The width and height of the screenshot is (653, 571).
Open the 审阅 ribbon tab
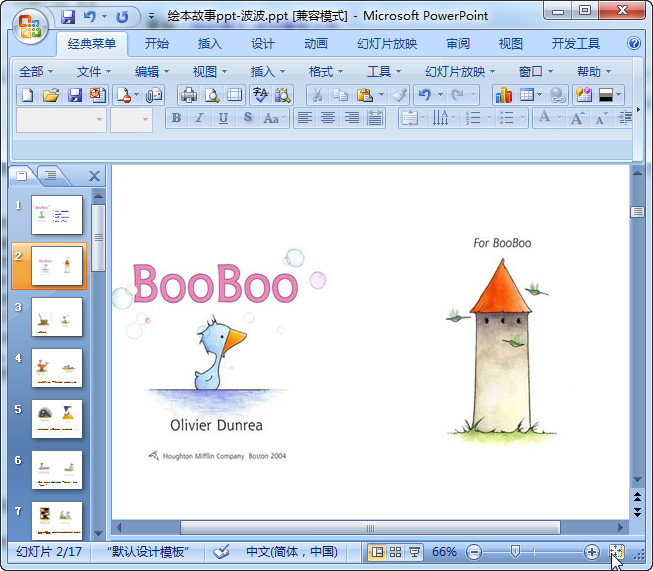[x=458, y=43]
